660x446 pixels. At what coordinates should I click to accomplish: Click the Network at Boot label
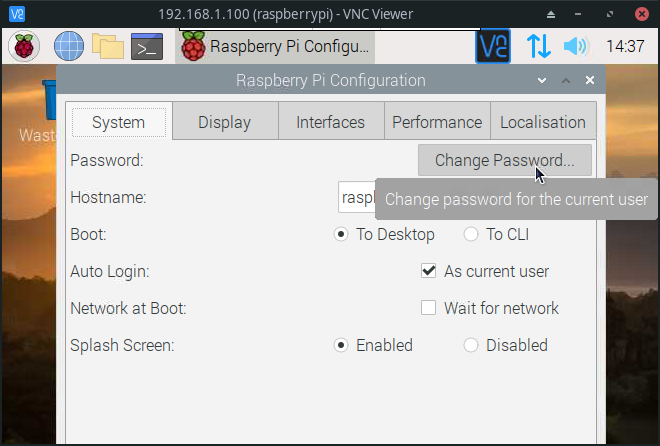pyautogui.click(x=128, y=308)
